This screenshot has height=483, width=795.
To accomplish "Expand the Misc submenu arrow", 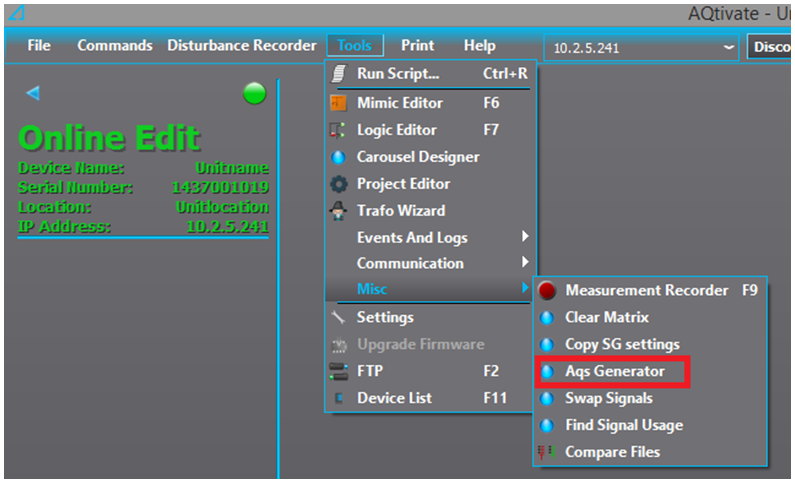I will 525,288.
